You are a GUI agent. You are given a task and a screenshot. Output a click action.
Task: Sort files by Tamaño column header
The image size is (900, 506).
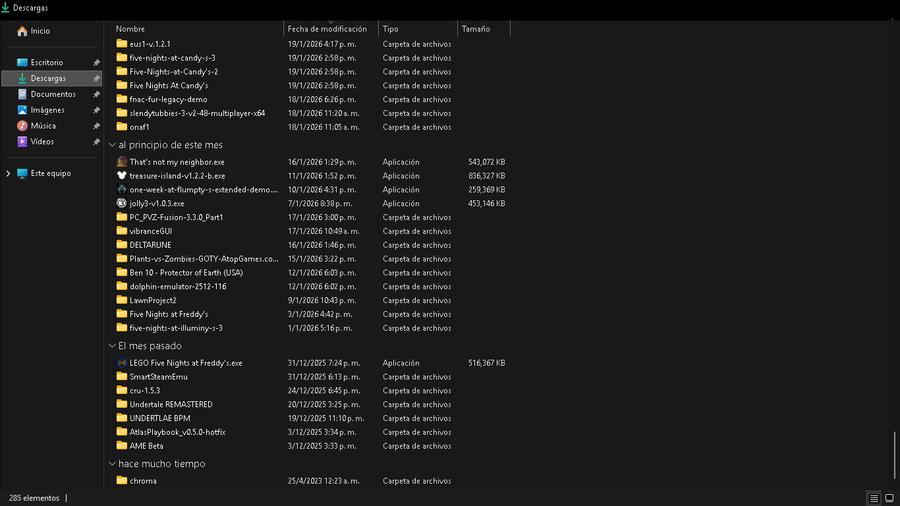click(x=476, y=29)
